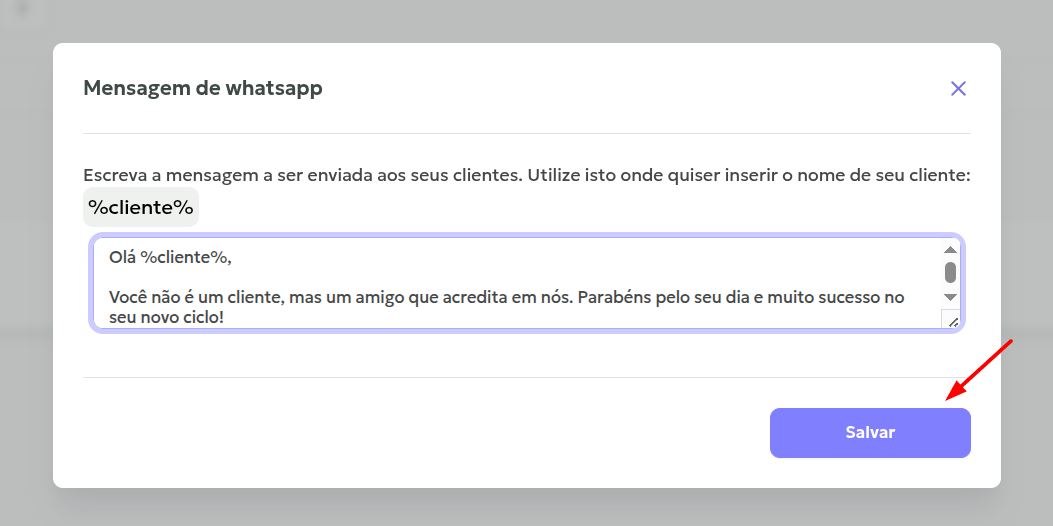This screenshot has height=526, width=1053.
Task: Click the gray %cliente% placeholder chip
Action: coord(141,208)
